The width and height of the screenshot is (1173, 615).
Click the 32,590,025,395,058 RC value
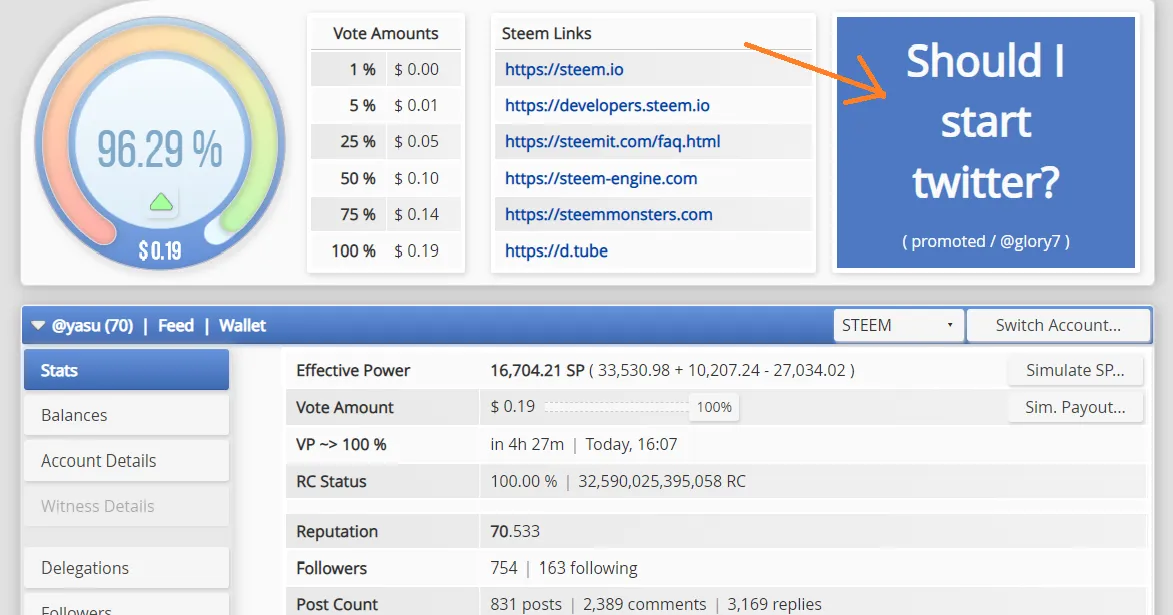(662, 481)
